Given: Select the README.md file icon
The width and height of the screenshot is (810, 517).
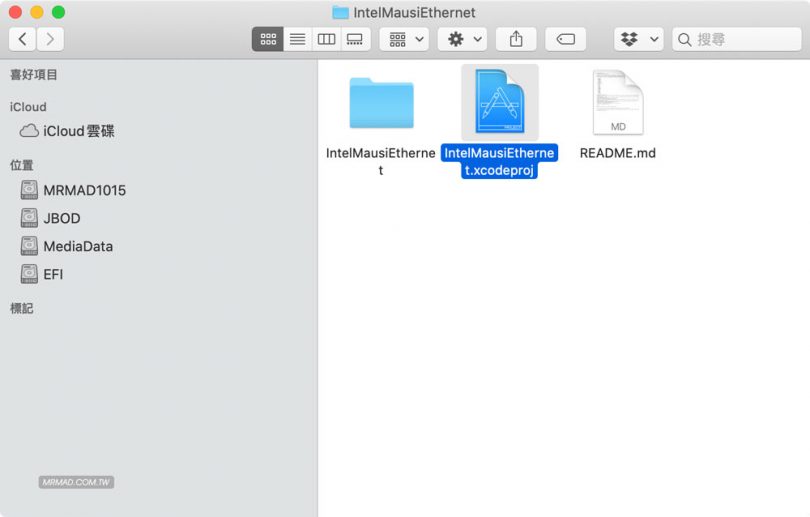Looking at the screenshot, I should [x=618, y=102].
